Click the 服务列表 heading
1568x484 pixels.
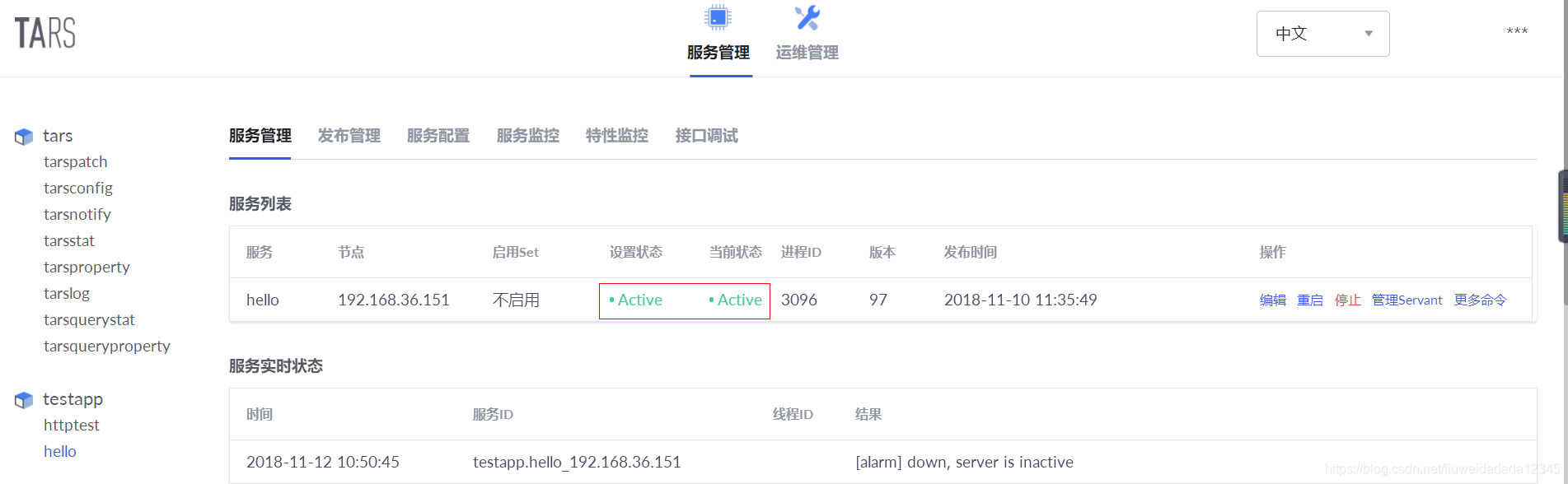click(260, 204)
